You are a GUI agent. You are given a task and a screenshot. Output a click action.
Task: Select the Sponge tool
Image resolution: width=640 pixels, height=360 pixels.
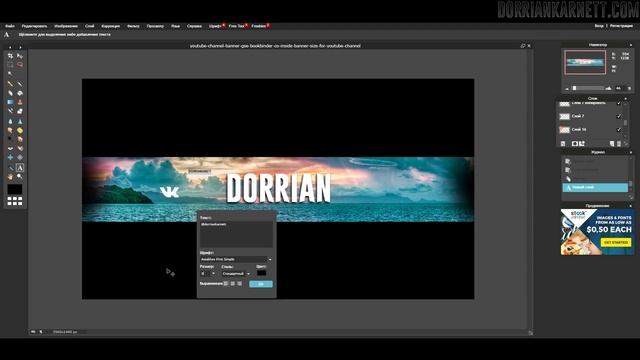(x=20, y=131)
